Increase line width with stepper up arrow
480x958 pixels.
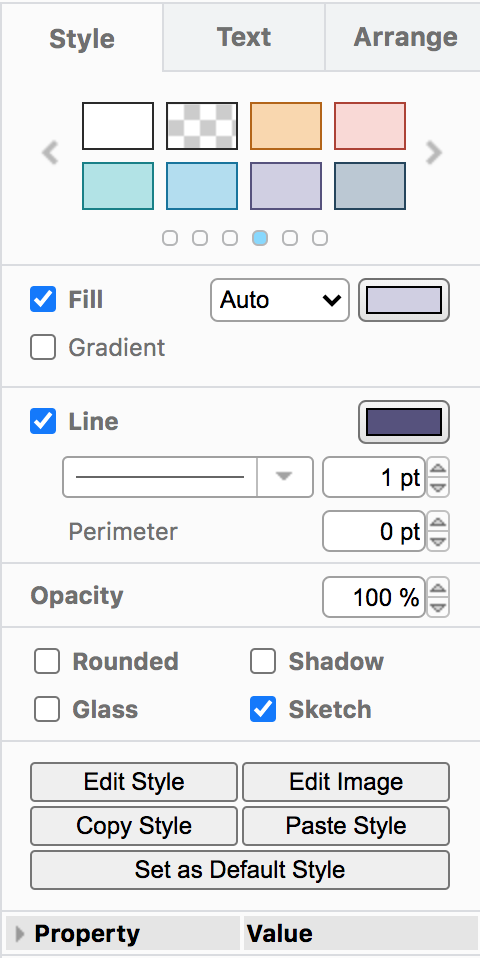point(438,469)
